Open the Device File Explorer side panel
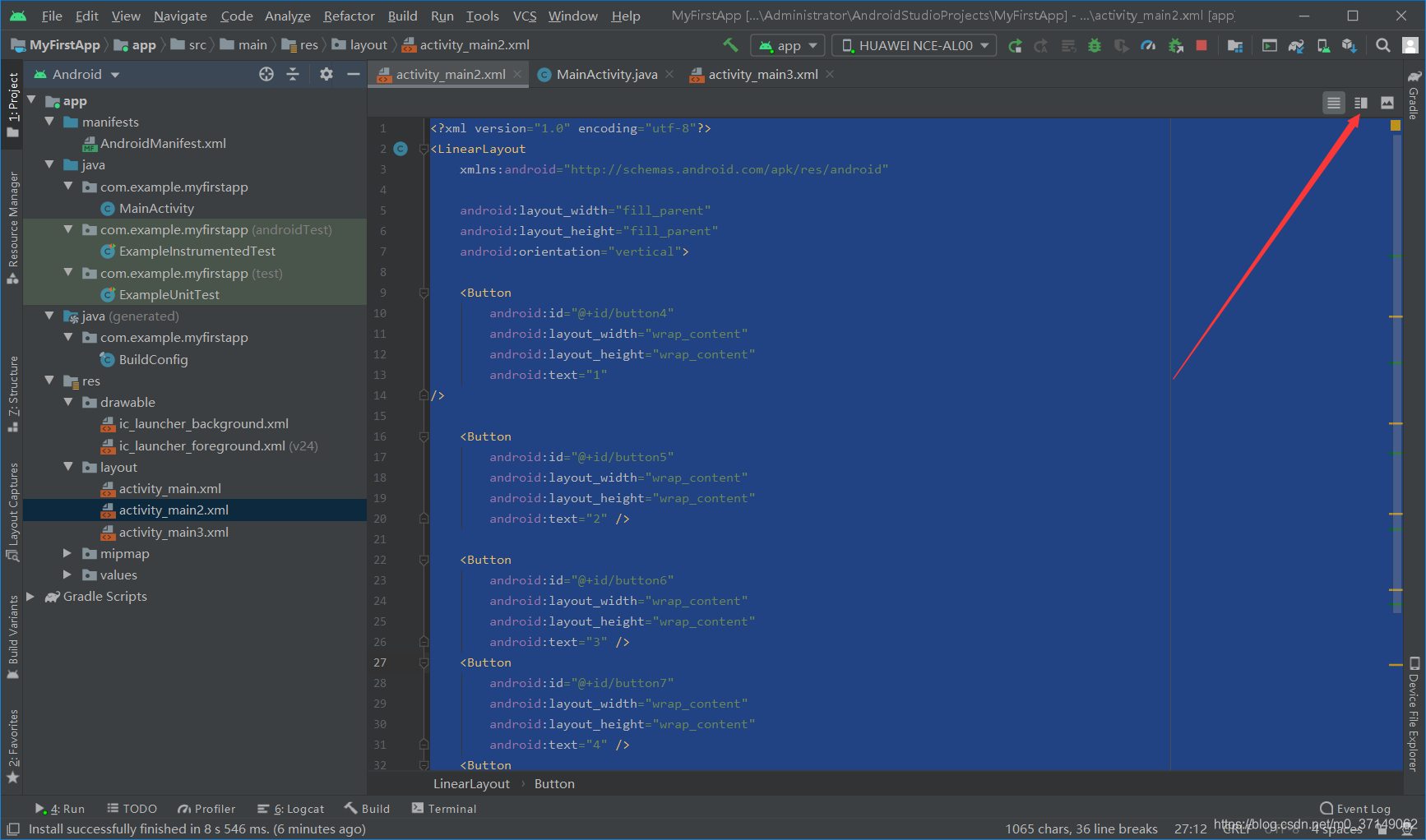Image resolution: width=1426 pixels, height=840 pixels. coord(1414,713)
